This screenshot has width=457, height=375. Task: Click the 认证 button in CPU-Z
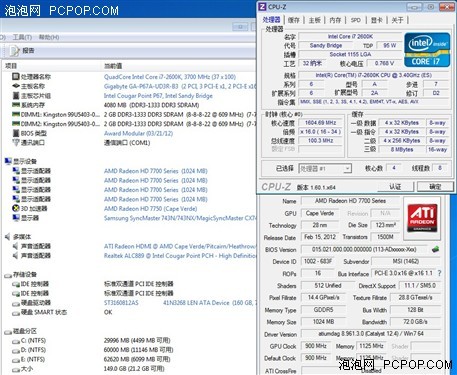[x=395, y=187]
